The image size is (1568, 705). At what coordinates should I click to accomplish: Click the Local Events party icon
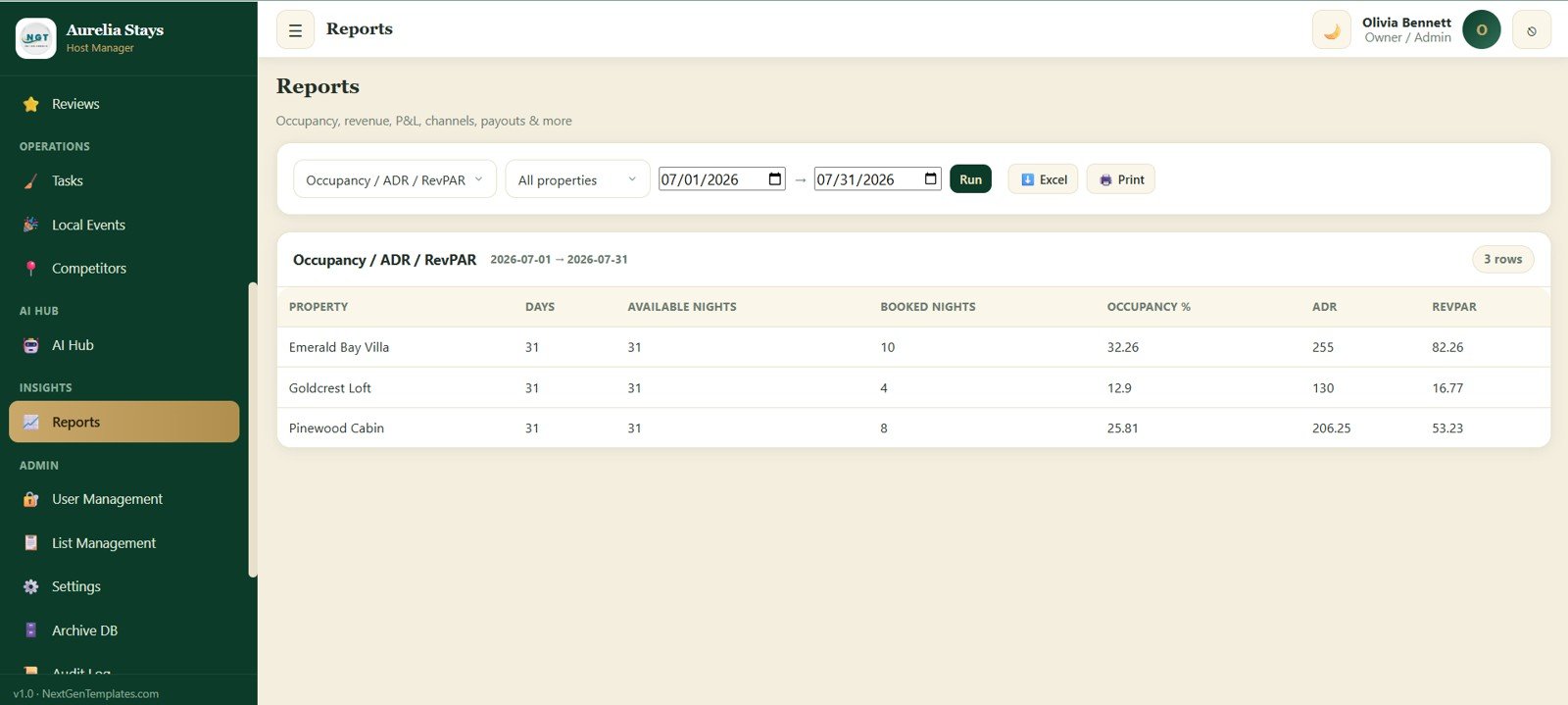(31, 225)
